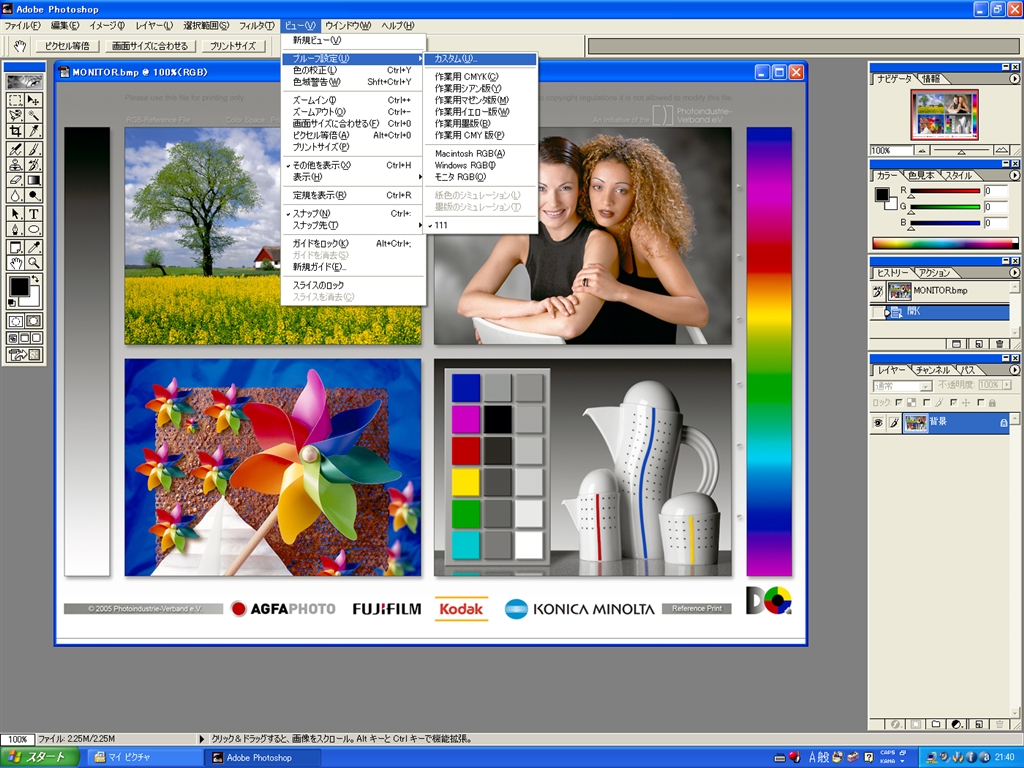Image resolution: width=1024 pixels, height=768 pixels.
Task: Select the Eraser tool
Action: 15,180
